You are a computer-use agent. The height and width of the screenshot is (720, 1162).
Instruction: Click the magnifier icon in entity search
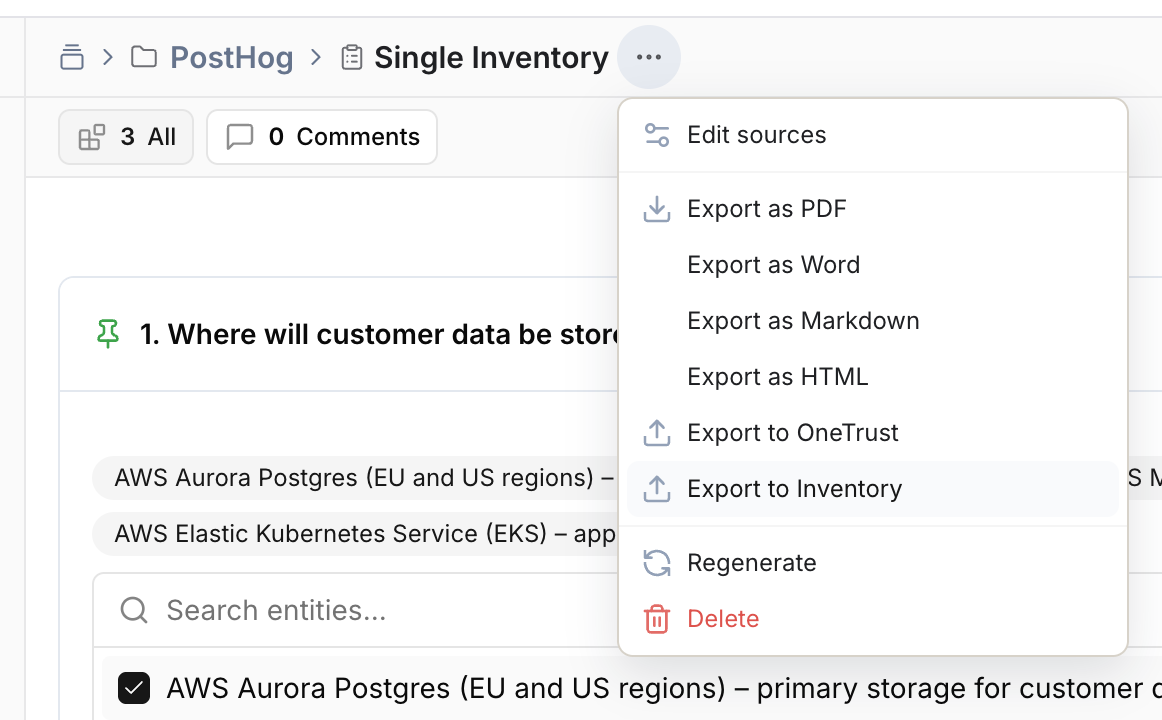click(x=134, y=610)
